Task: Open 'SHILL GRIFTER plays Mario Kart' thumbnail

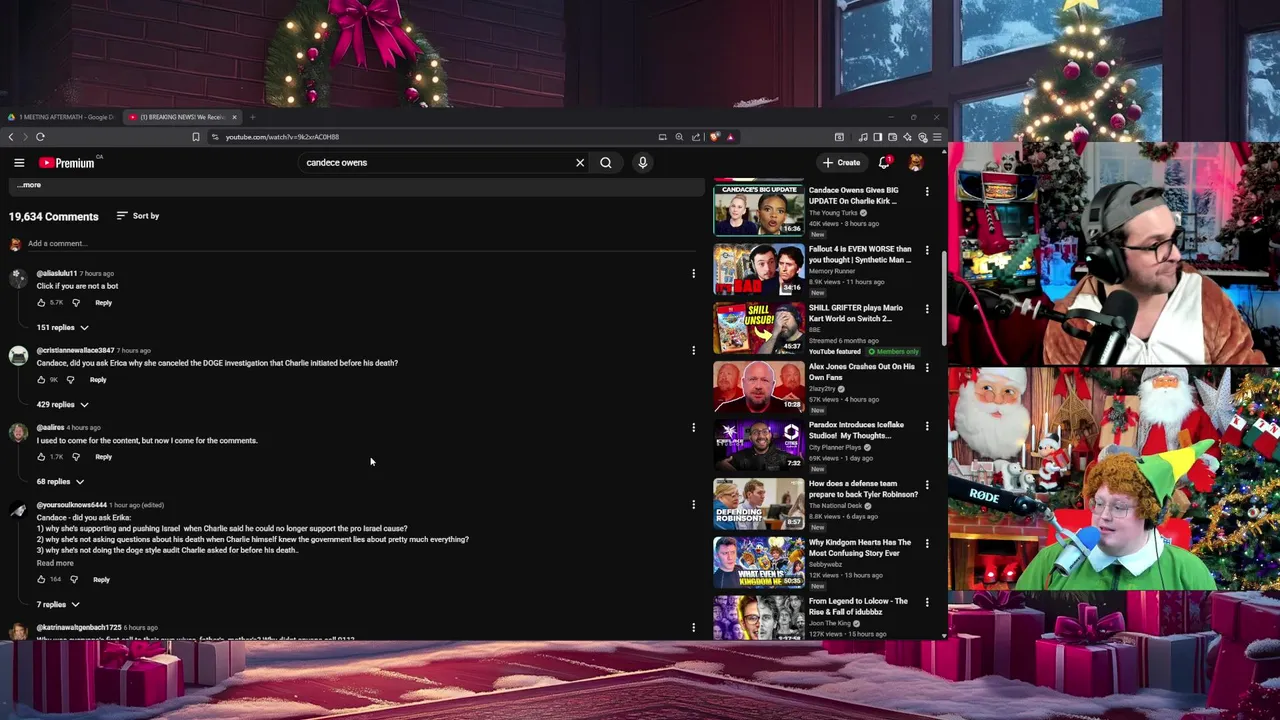Action: [758, 327]
